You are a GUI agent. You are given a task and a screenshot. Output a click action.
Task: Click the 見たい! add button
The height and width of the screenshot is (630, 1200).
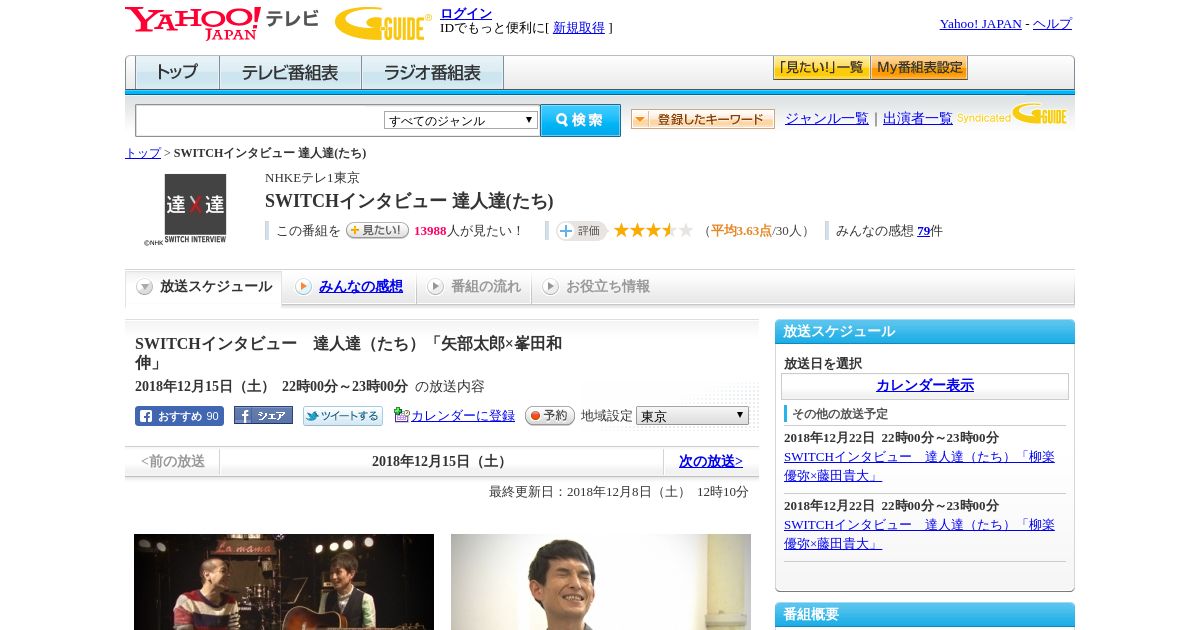pos(377,230)
